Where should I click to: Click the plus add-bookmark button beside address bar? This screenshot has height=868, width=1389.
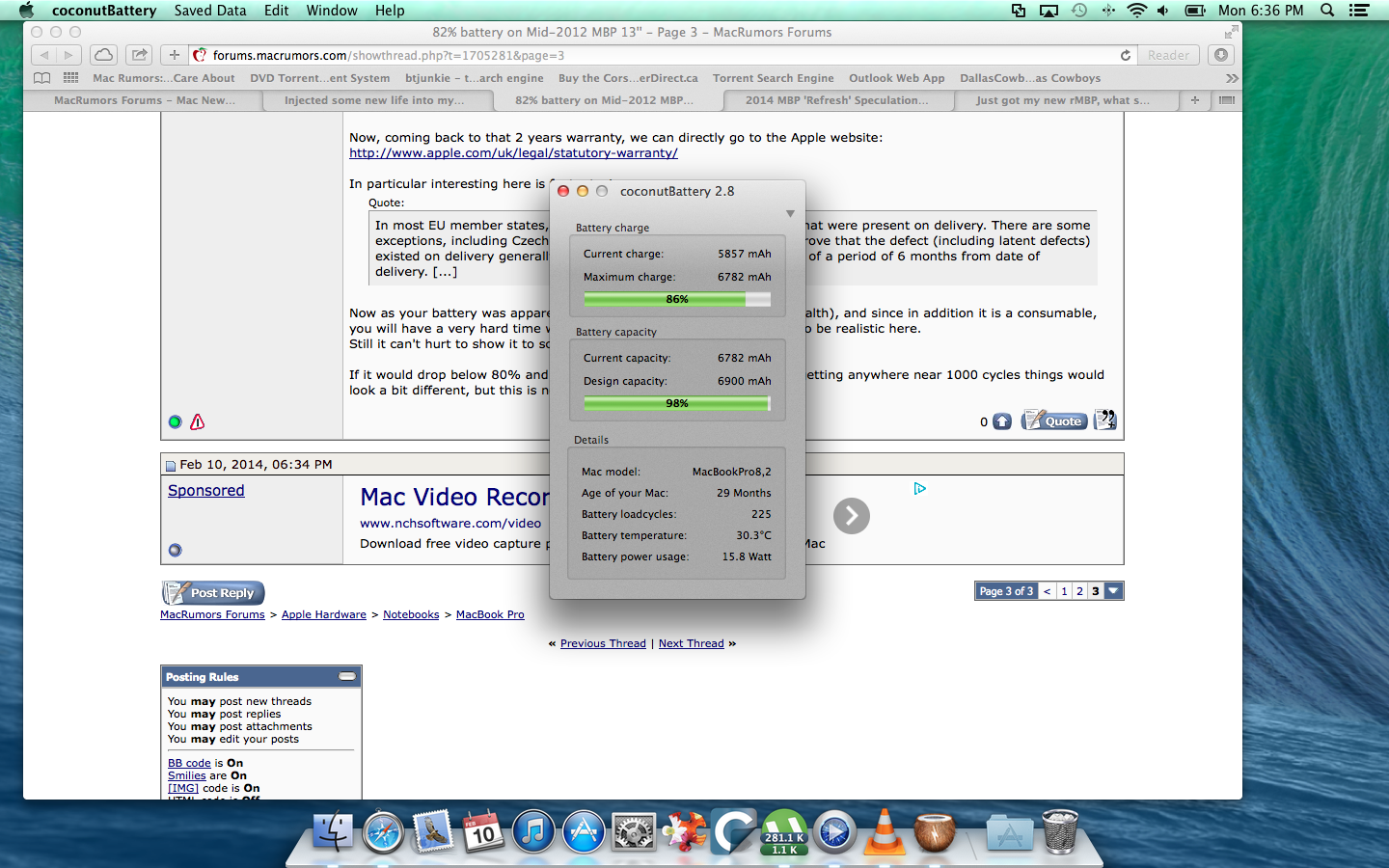[x=174, y=55]
